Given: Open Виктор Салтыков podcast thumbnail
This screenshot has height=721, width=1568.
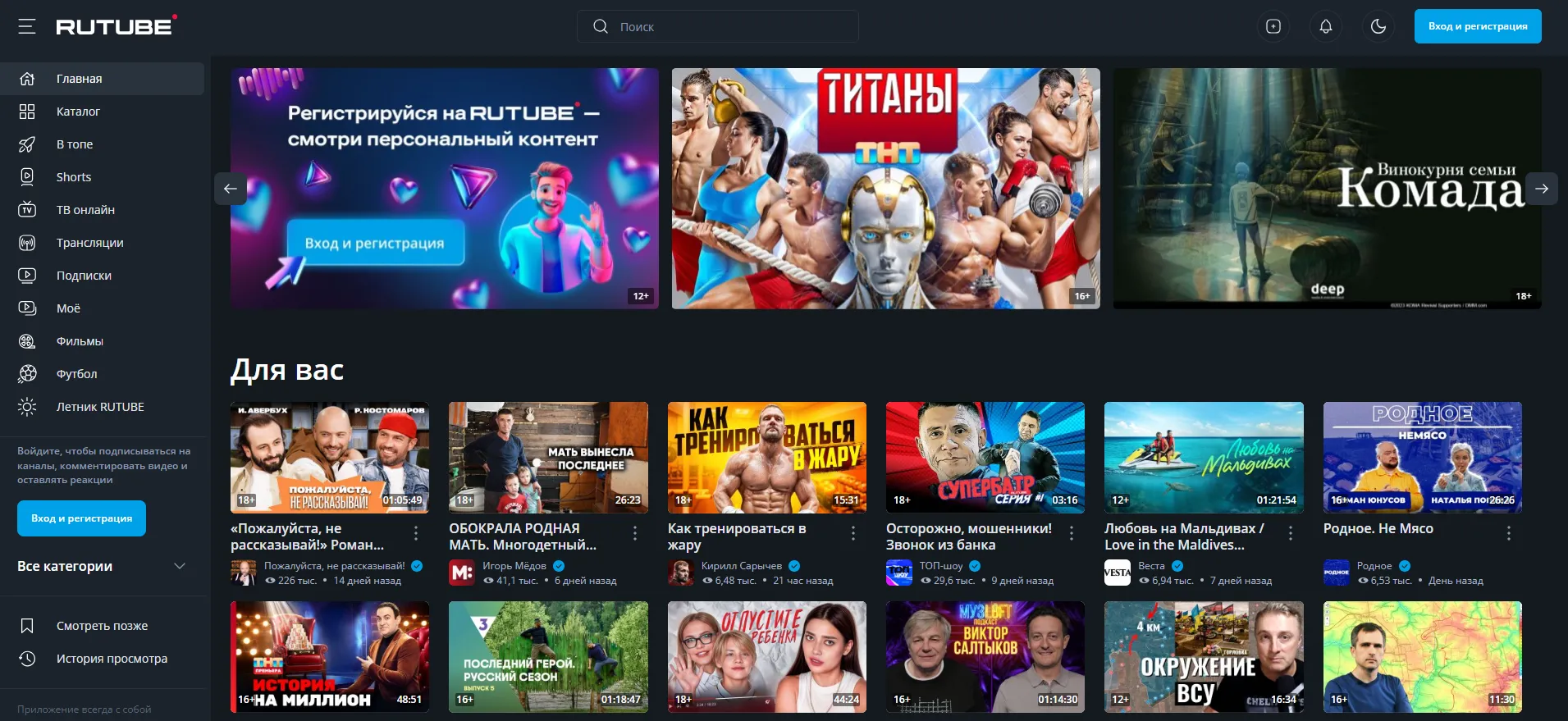Looking at the screenshot, I should [985, 657].
